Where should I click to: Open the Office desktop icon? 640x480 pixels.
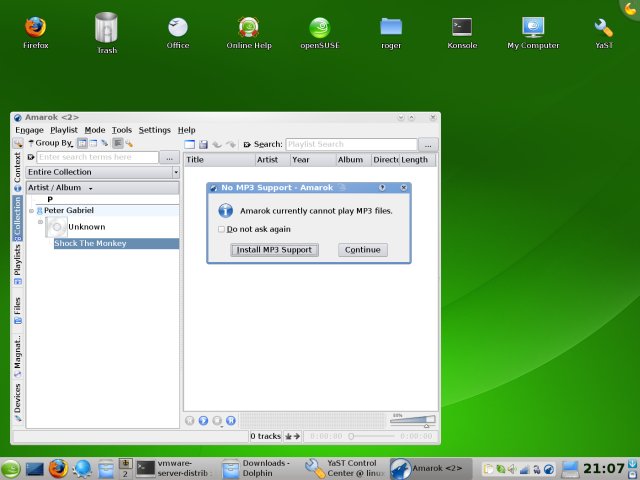coord(178,33)
